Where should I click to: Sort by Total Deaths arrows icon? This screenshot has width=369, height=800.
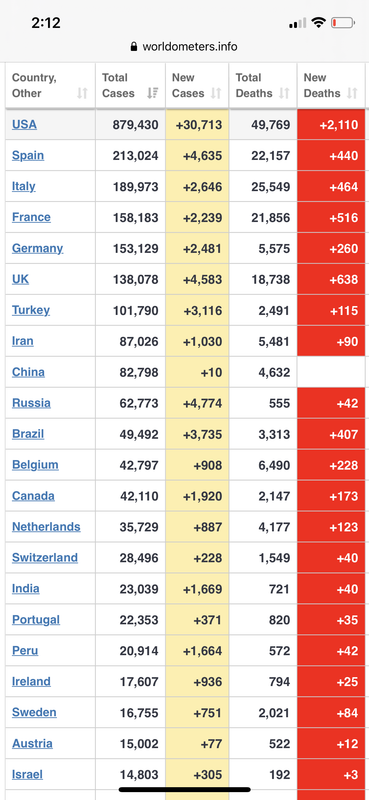click(284, 93)
